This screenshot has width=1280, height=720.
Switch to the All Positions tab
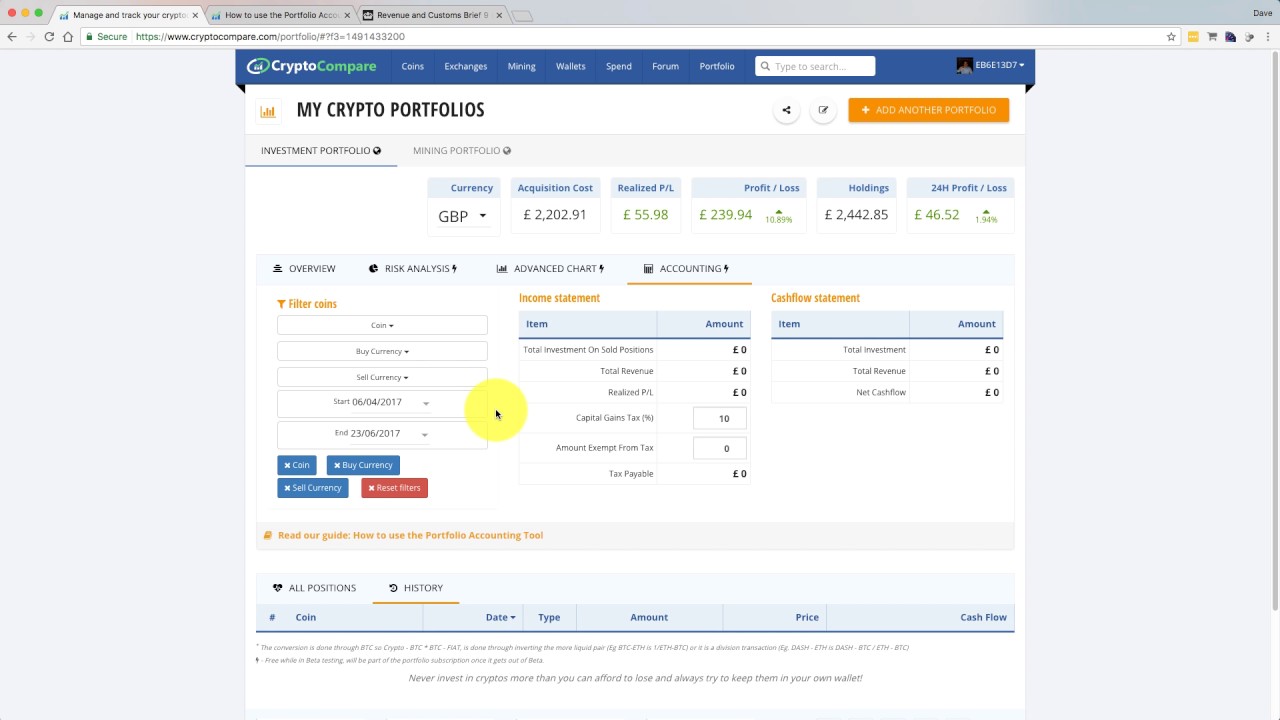click(x=314, y=588)
